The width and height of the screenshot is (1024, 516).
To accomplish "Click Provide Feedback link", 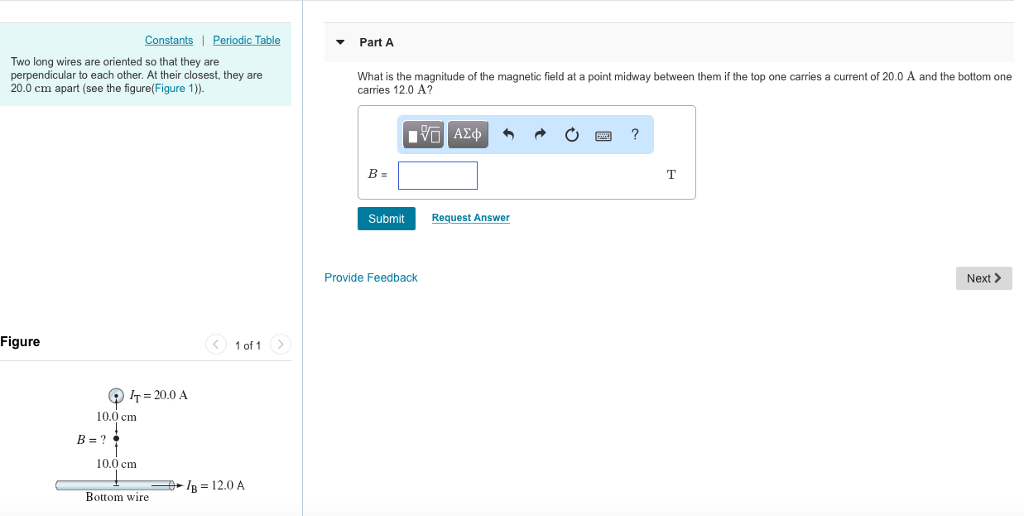I will (371, 278).
